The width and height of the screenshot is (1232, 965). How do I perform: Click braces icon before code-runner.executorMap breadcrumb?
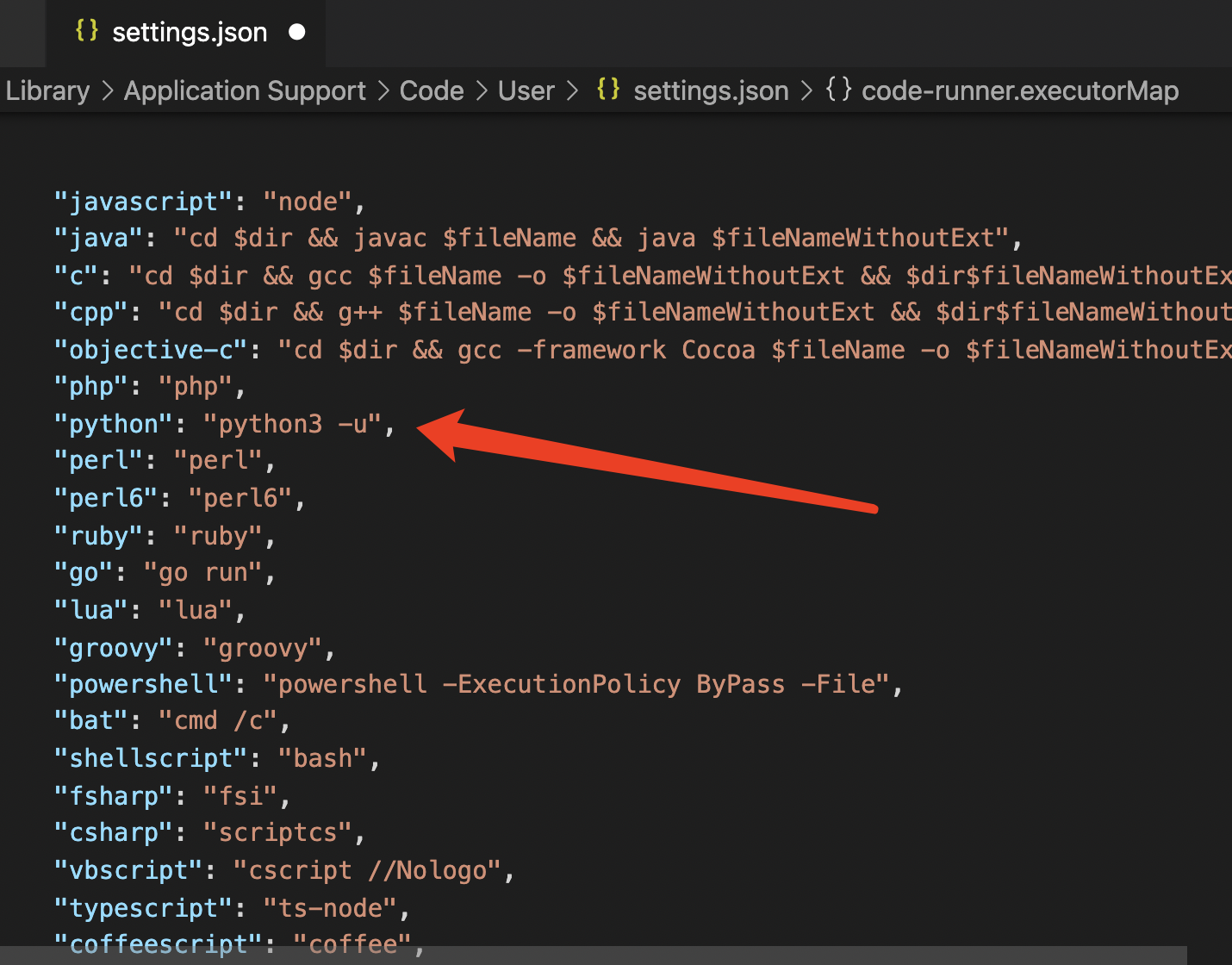coord(838,89)
